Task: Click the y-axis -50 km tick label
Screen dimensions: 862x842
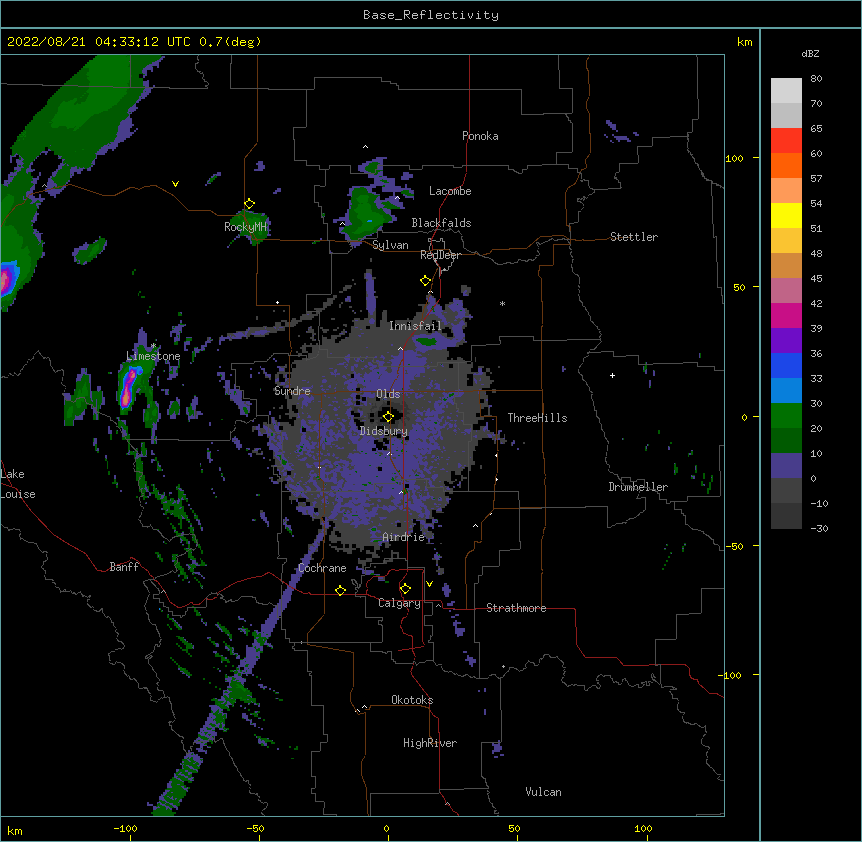Action: (x=734, y=546)
